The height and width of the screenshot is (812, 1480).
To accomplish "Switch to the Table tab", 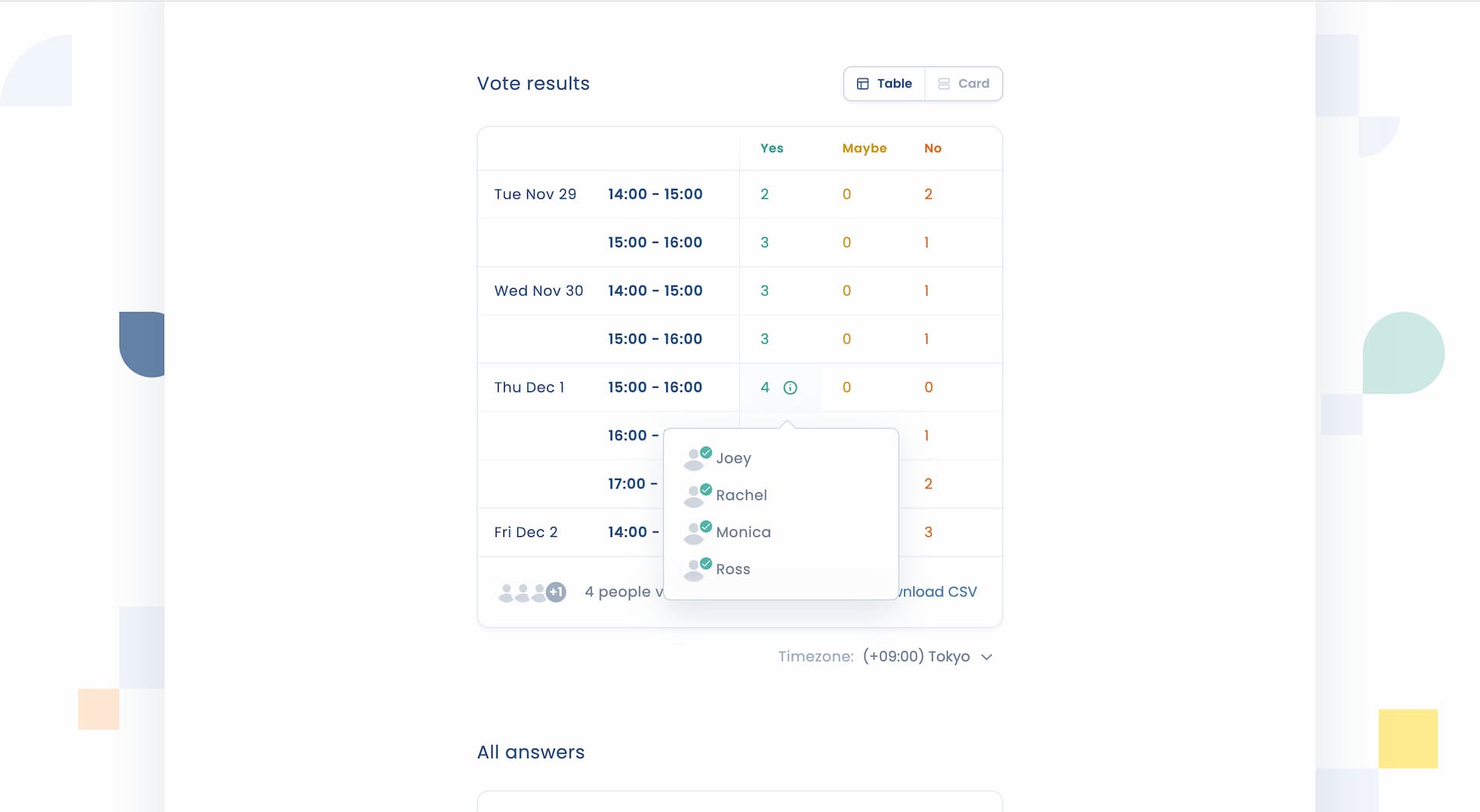I will coord(884,83).
